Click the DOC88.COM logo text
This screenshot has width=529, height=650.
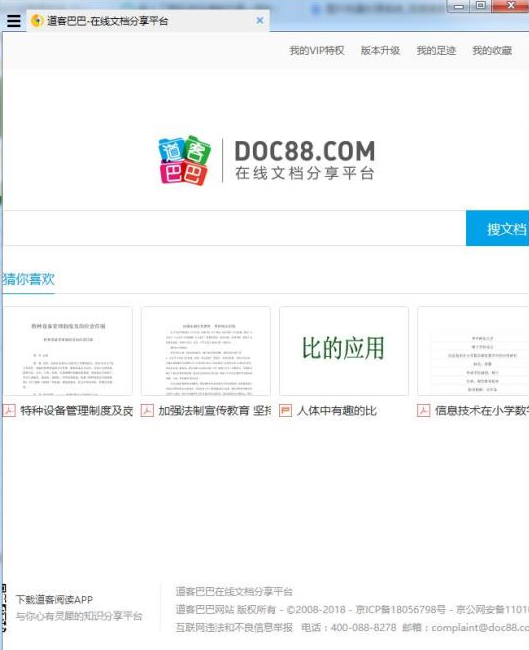coord(305,151)
